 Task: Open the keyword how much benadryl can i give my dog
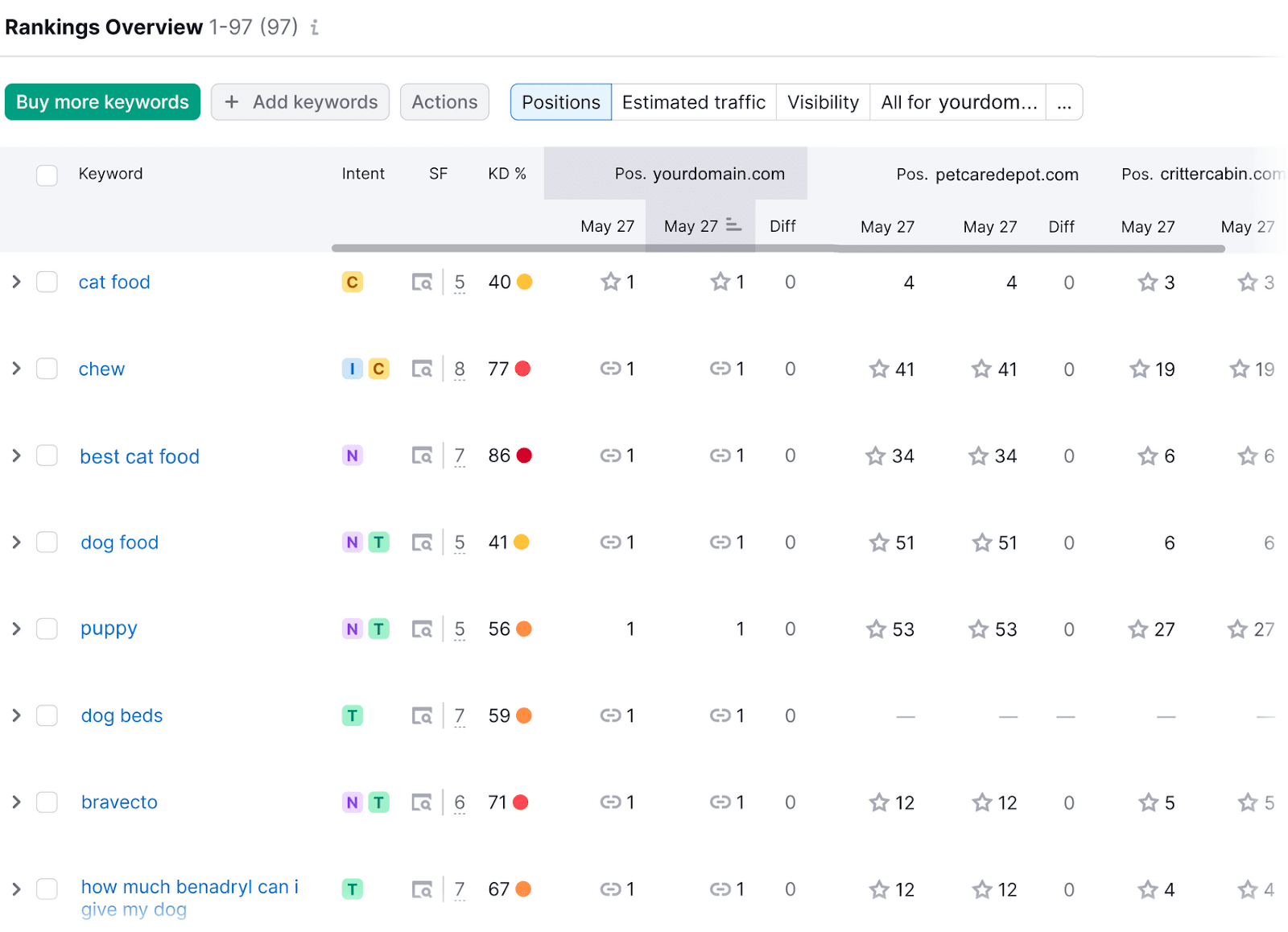pyautogui.click(x=189, y=887)
